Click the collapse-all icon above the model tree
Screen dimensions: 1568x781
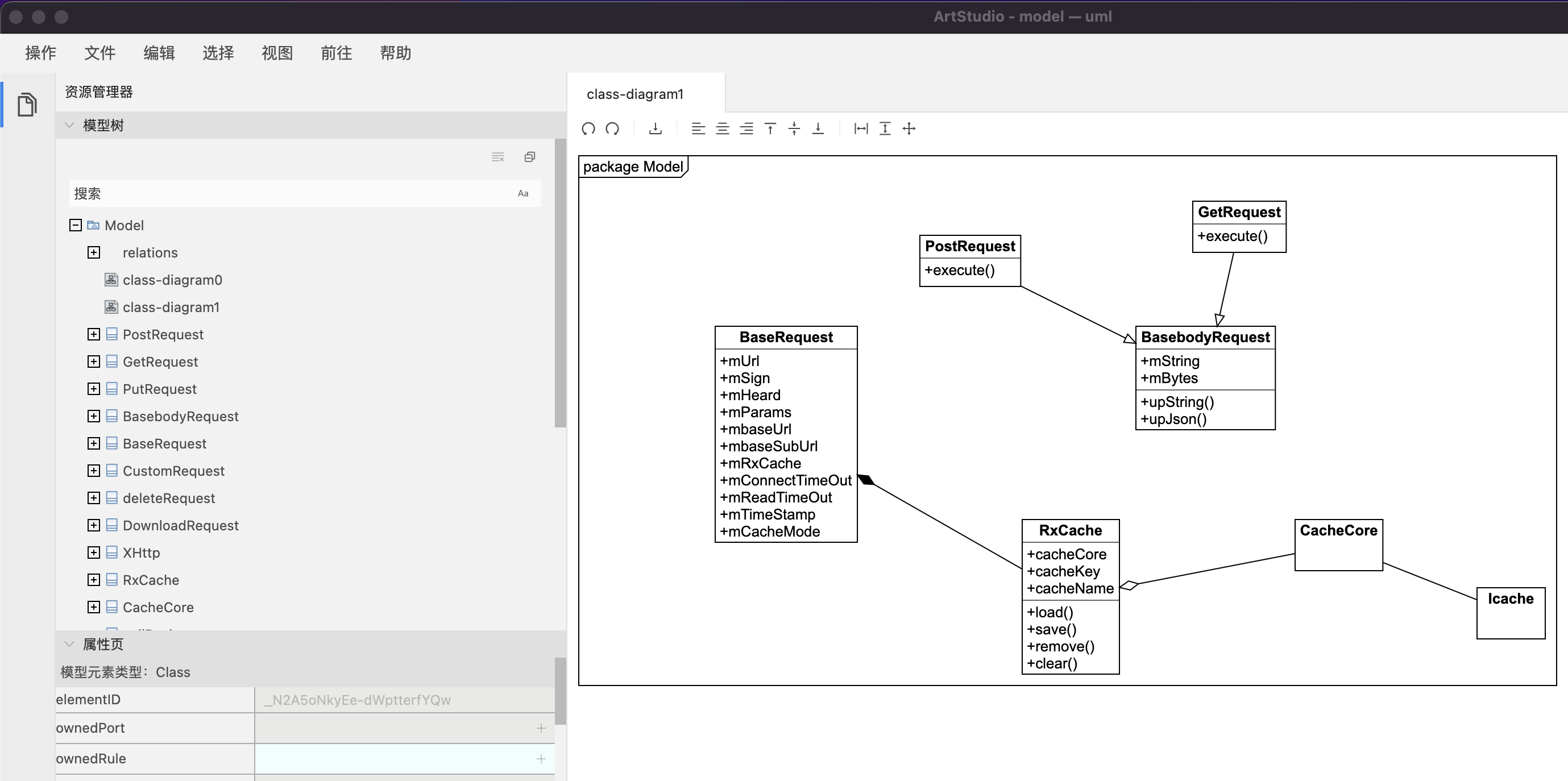(x=529, y=157)
